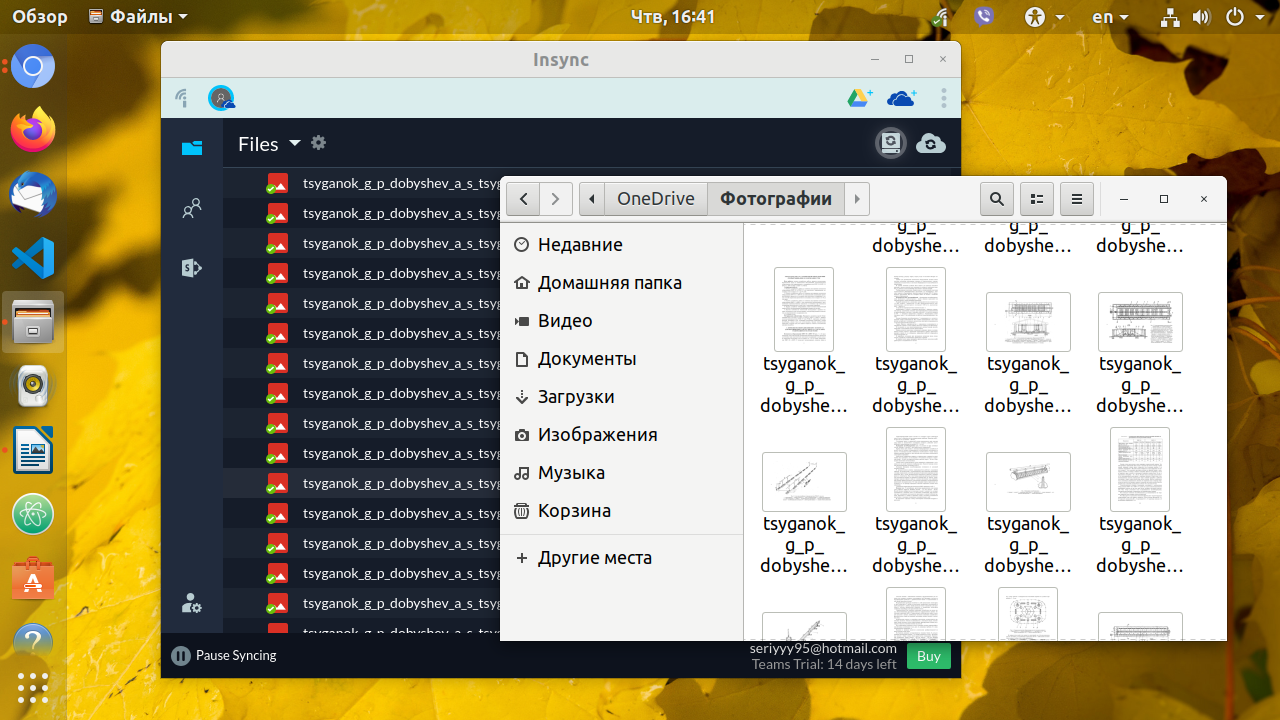This screenshot has width=1280, height=720.
Task: Click the green Buy button
Action: (x=929, y=656)
